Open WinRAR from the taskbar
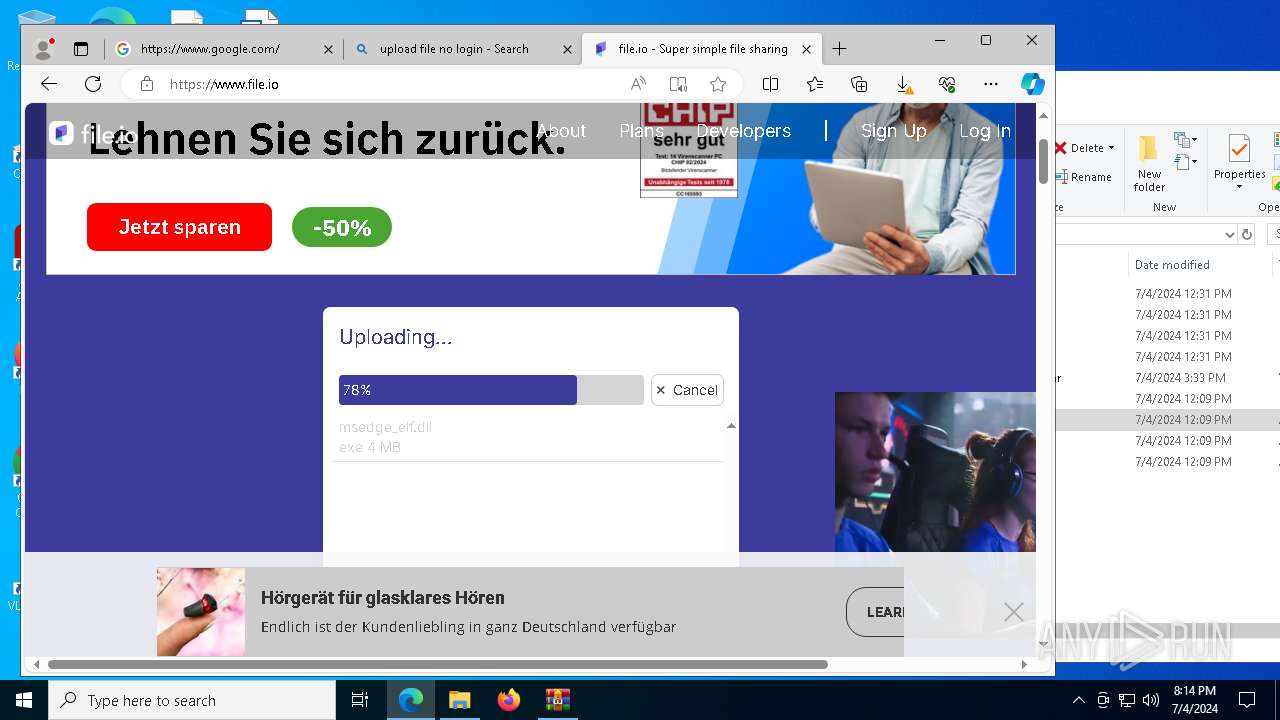The image size is (1280, 720). point(557,700)
